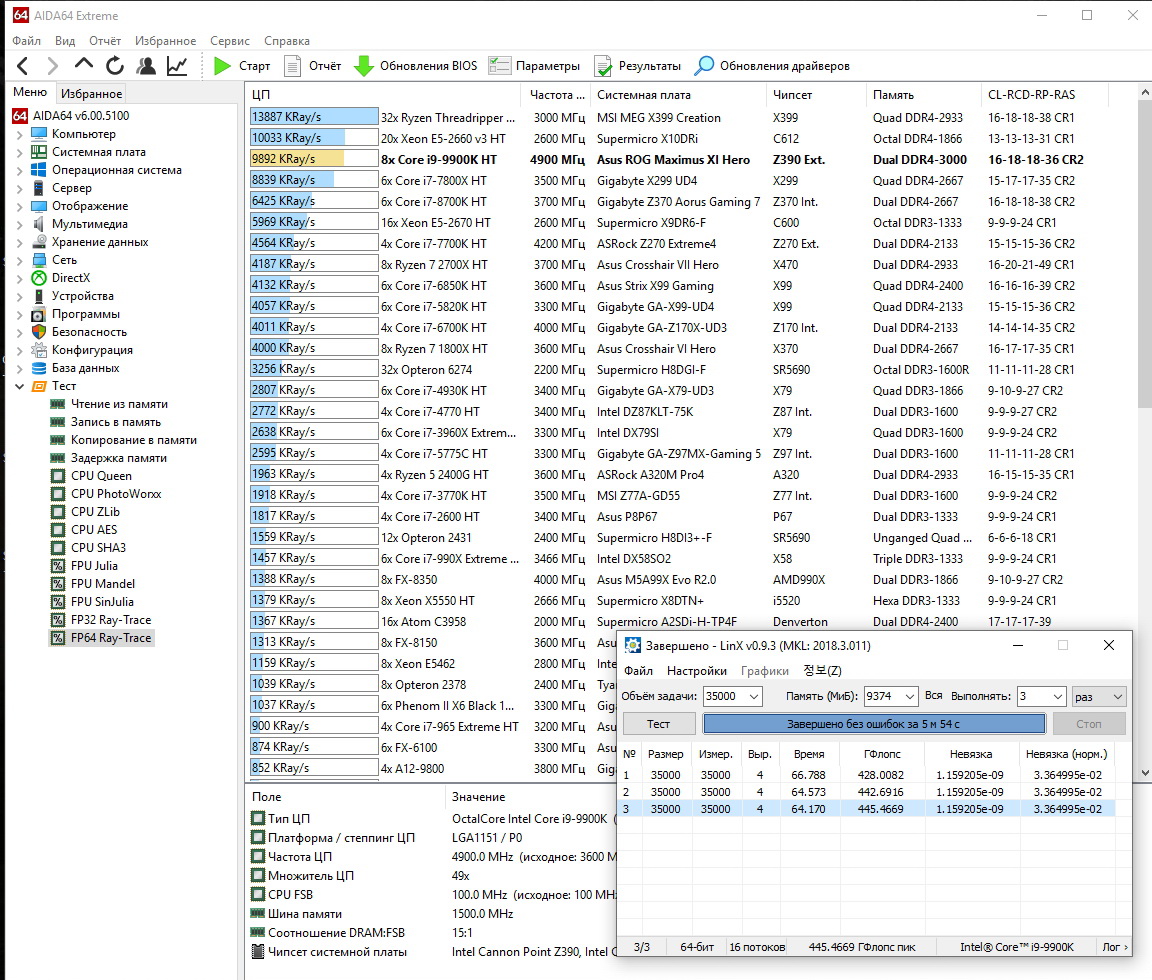Screen dimensions: 1152x980
Task: Open FP32 Ray-Trace benchmark
Action: pyautogui.click(x=111, y=620)
